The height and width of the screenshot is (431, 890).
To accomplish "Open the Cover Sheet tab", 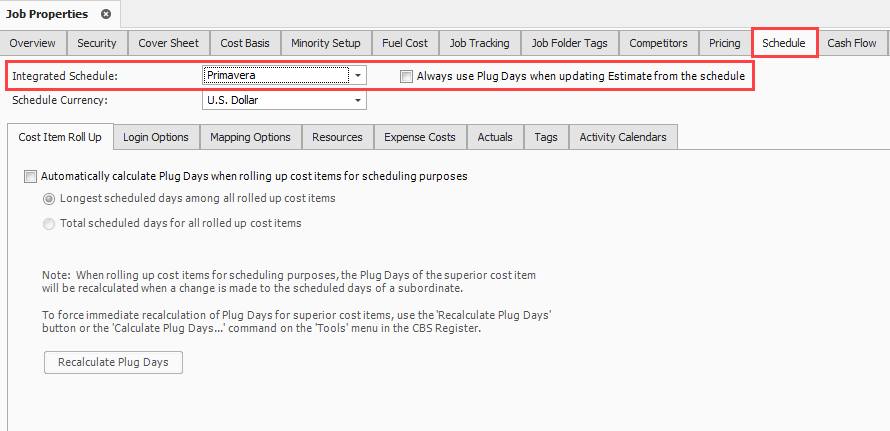I will 169,43.
